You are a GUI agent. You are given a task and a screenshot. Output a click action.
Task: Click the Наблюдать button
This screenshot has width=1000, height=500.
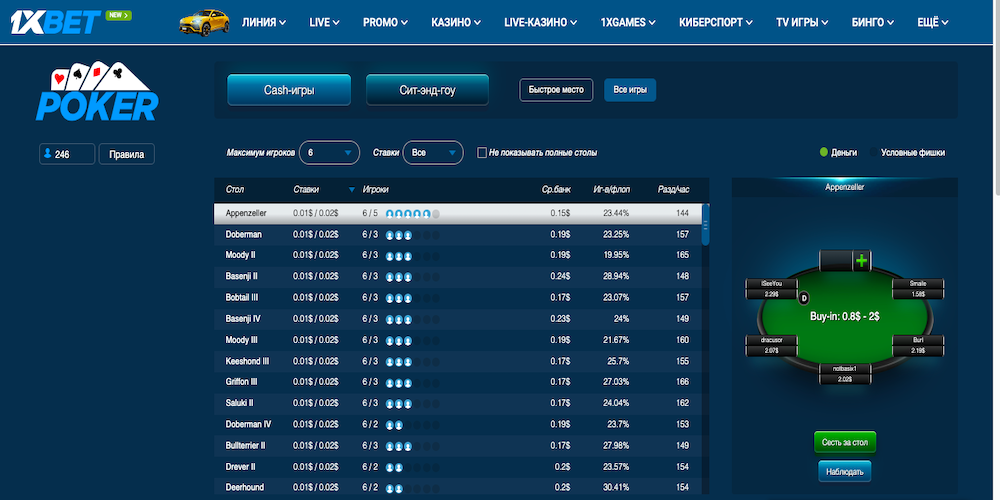(844, 470)
